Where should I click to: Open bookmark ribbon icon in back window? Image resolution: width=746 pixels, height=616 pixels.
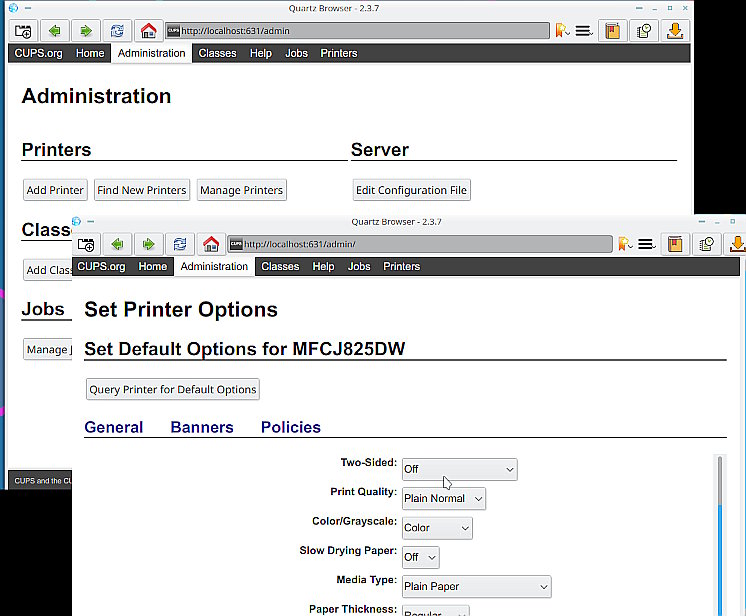point(562,31)
